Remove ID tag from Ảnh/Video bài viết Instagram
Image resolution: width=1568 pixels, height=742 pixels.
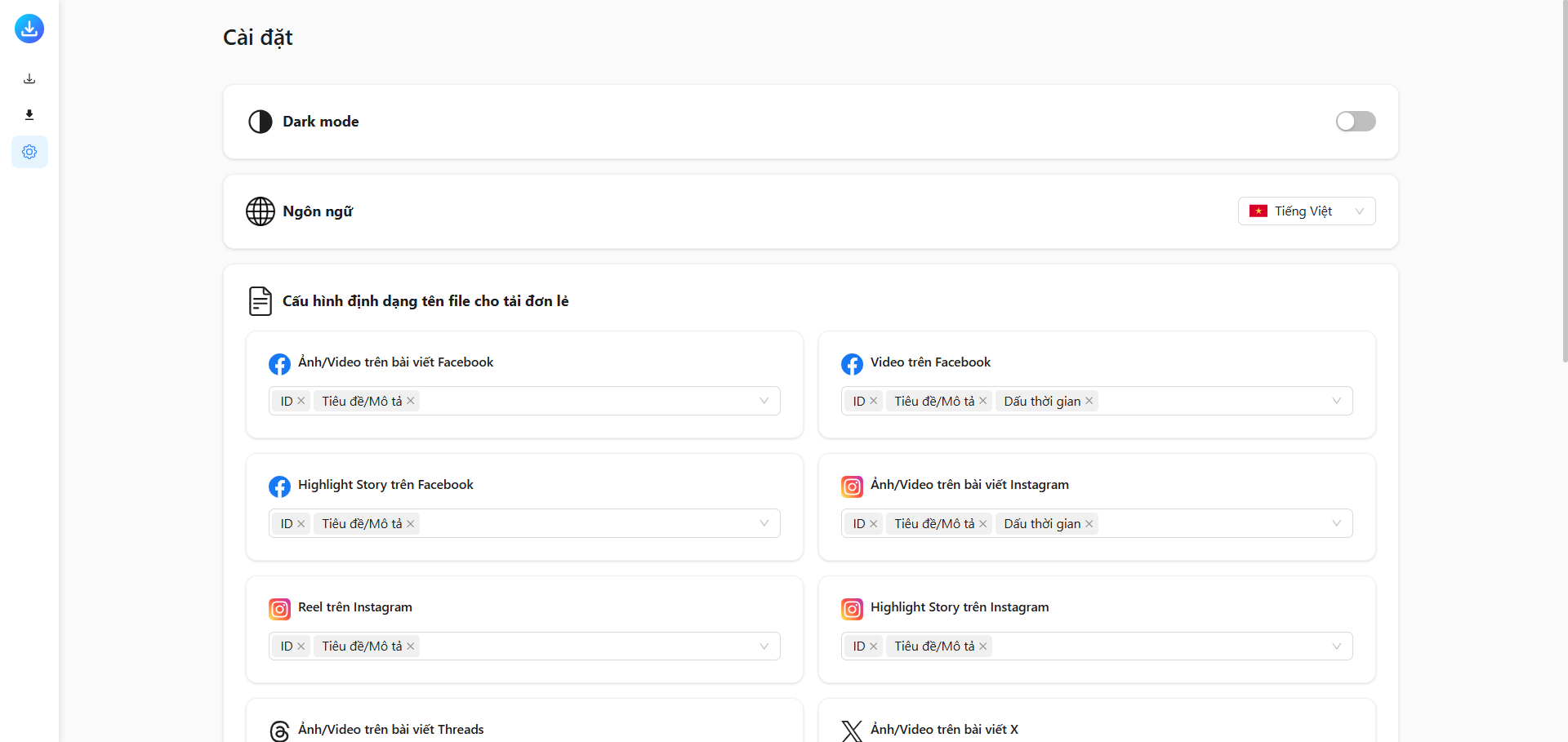(874, 524)
